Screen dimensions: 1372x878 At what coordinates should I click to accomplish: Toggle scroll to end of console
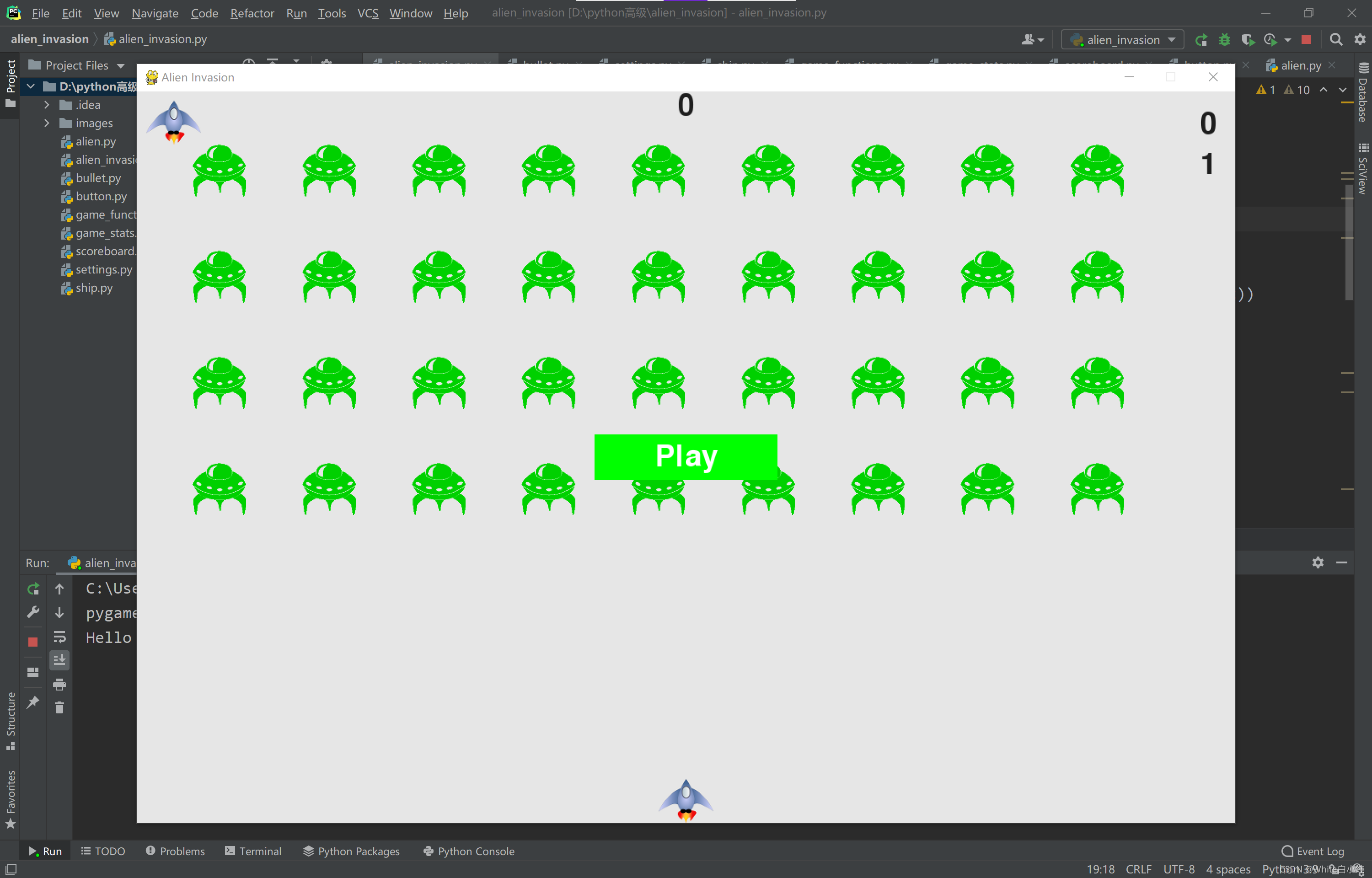tap(59, 659)
